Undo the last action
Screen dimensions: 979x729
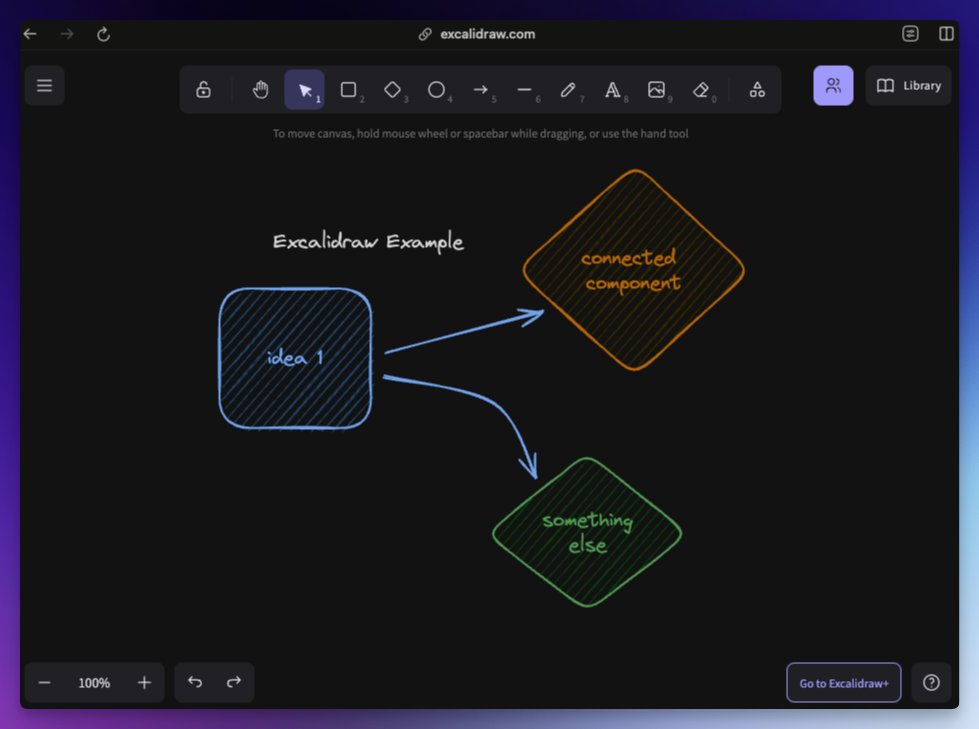pyautogui.click(x=195, y=682)
